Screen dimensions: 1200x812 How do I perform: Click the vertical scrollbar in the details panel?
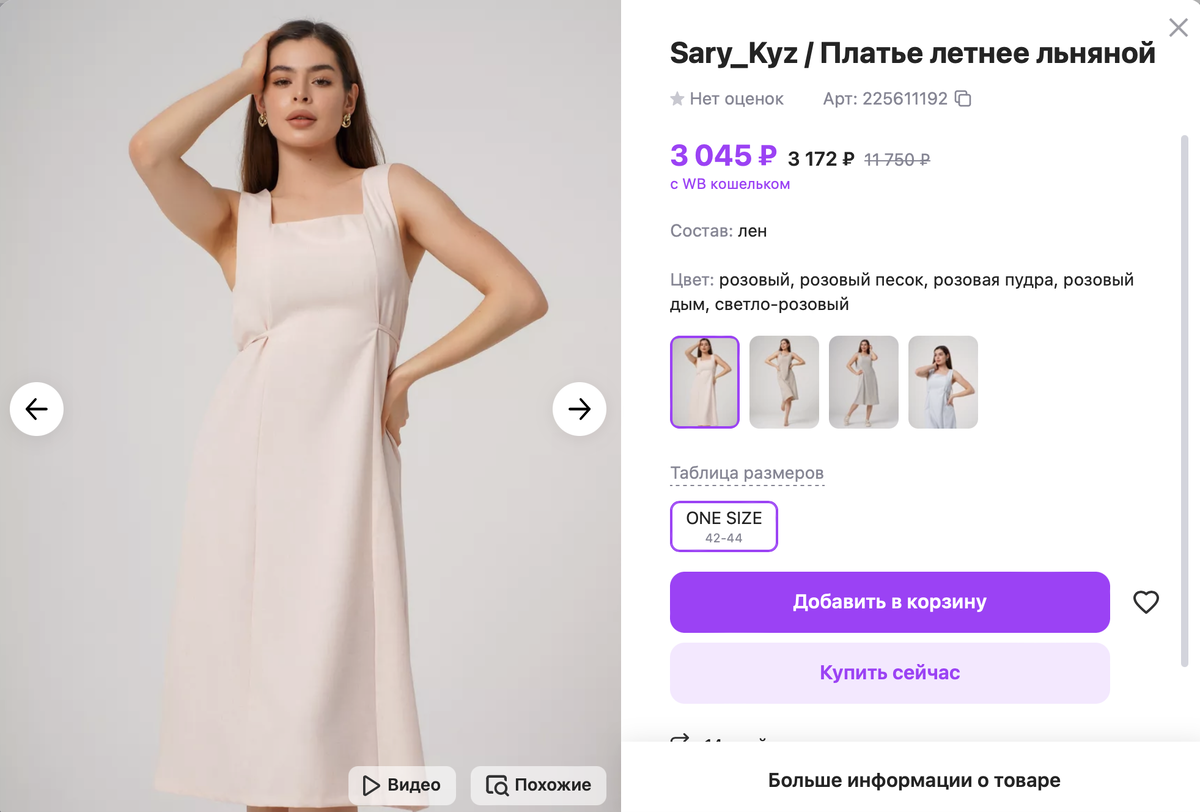(1185, 400)
